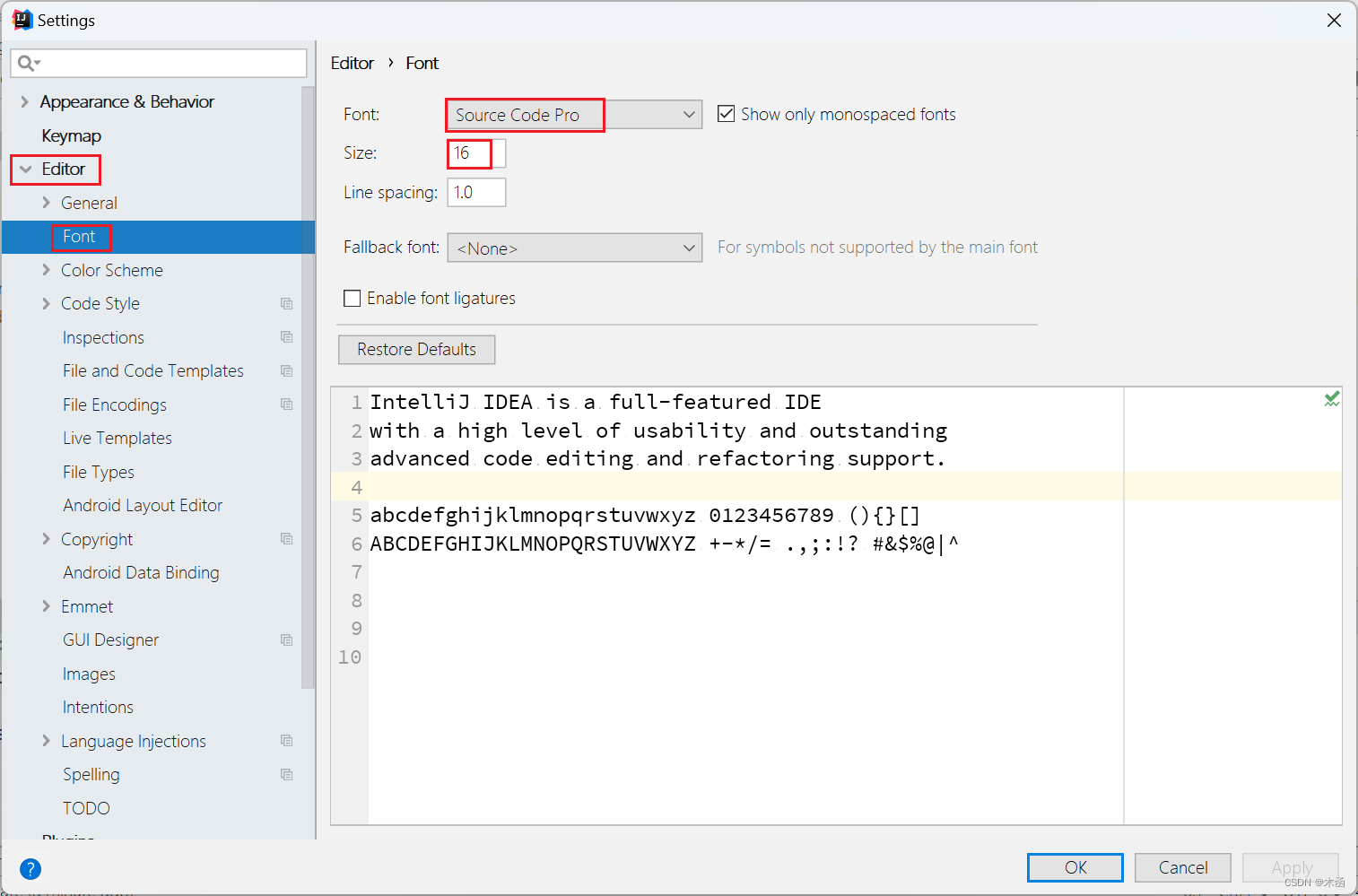
Task: Expand the Color Scheme node arrow
Action: click(47, 270)
